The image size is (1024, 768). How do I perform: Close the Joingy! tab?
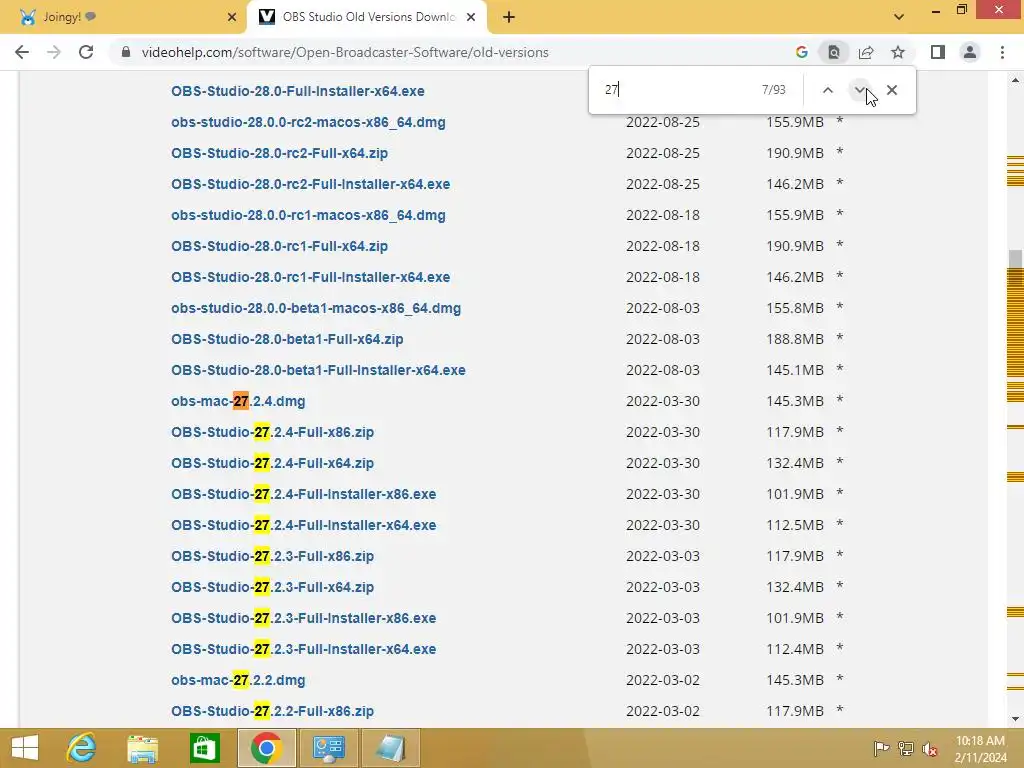click(231, 17)
